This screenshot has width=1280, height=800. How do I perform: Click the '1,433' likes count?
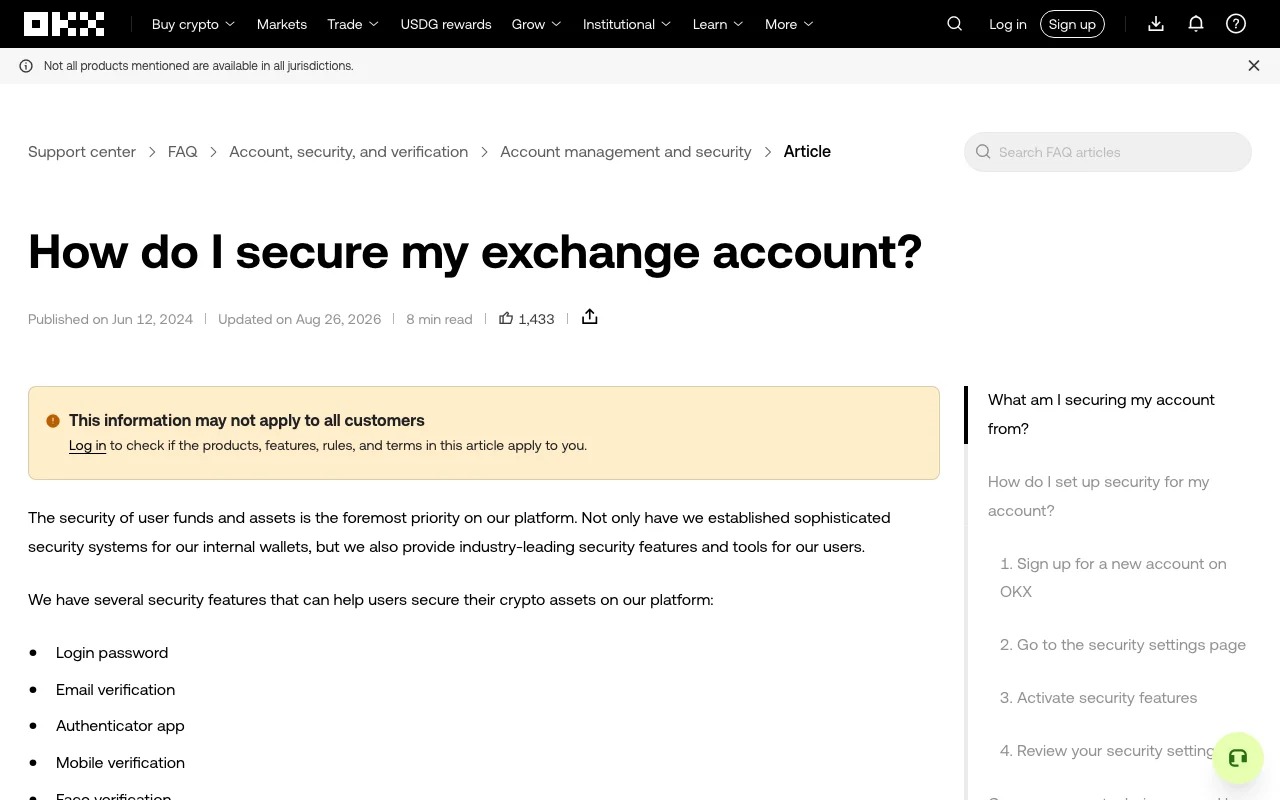tap(536, 319)
